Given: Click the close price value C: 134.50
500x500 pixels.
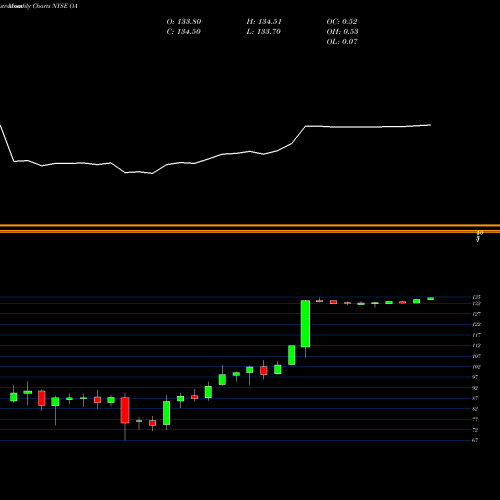Looking at the screenshot, I should [184, 32].
